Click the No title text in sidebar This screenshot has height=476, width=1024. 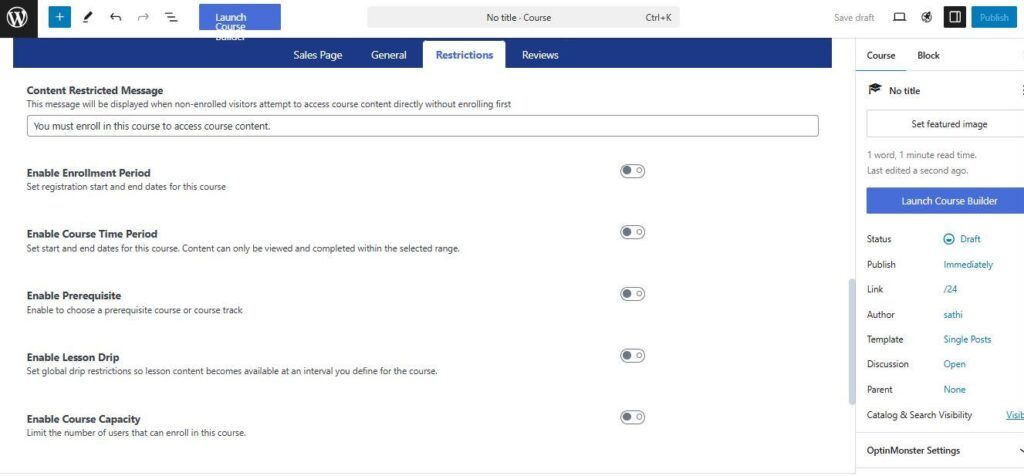(904, 91)
